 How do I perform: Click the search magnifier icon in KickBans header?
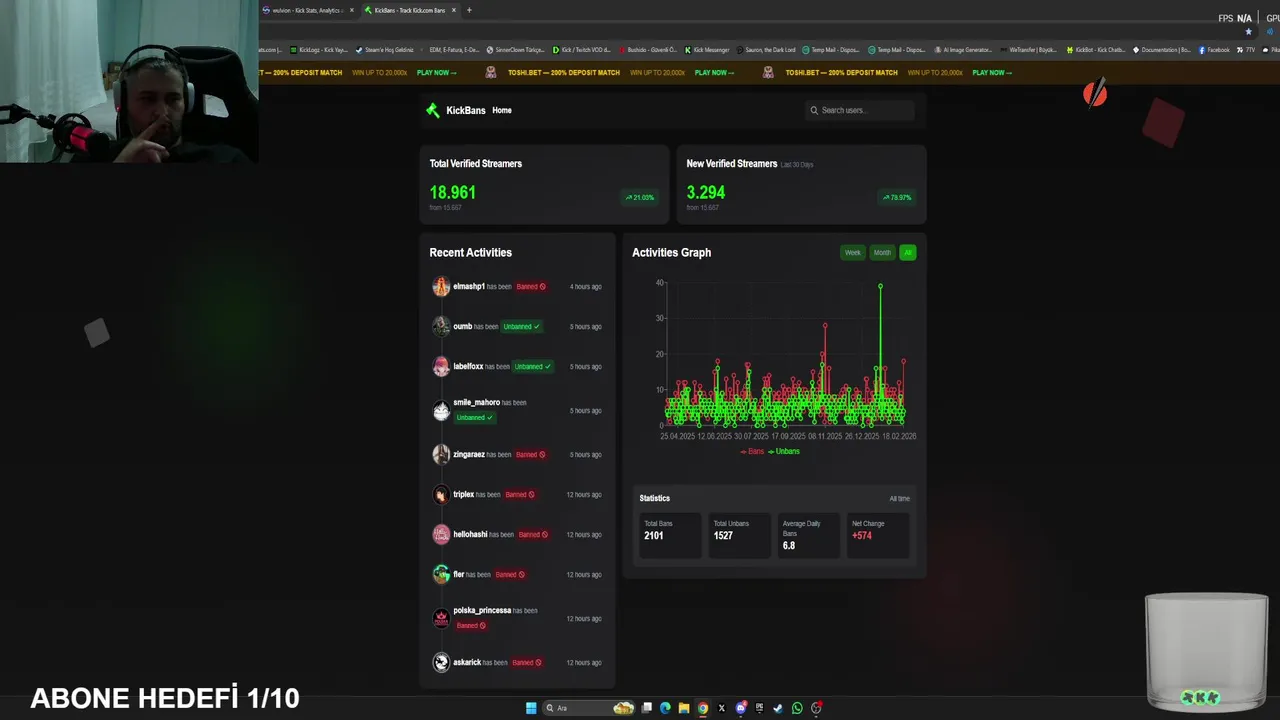tap(814, 110)
